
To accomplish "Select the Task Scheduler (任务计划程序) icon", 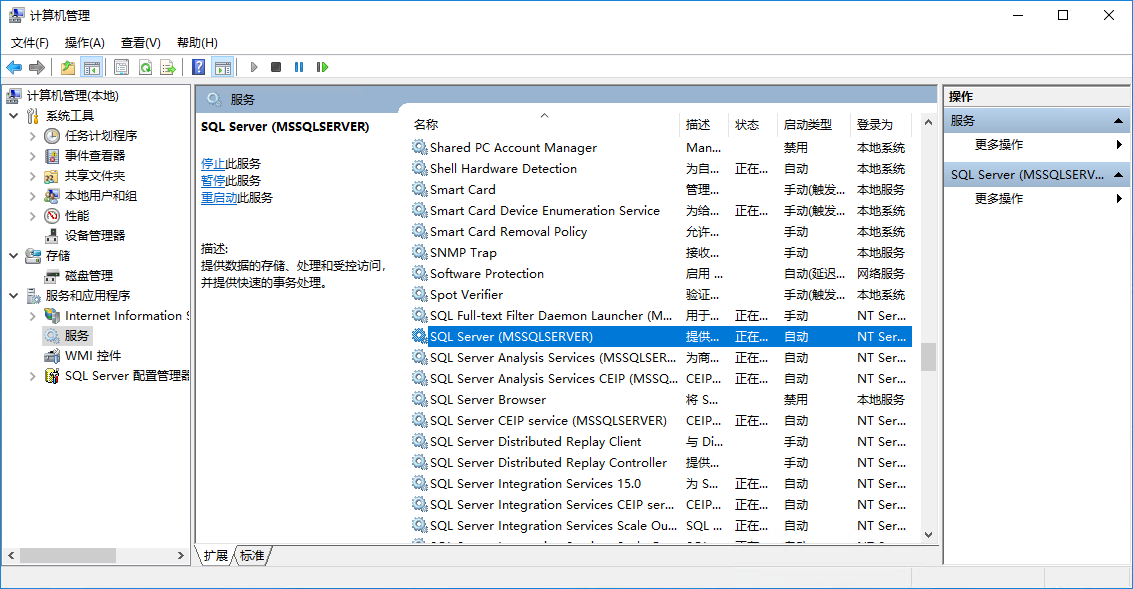I will (52, 136).
